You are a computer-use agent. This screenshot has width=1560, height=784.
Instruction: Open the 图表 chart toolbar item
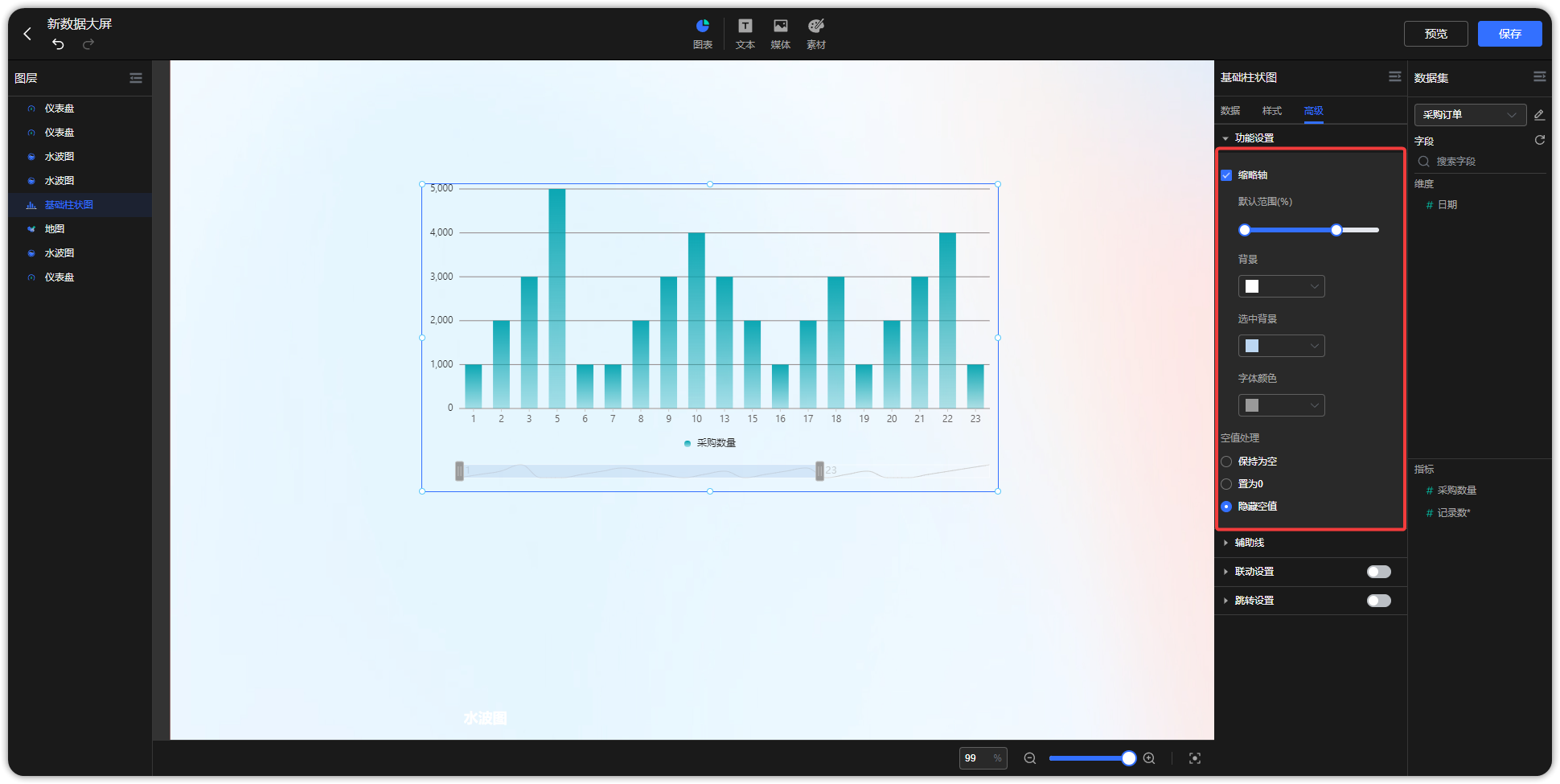coord(703,34)
